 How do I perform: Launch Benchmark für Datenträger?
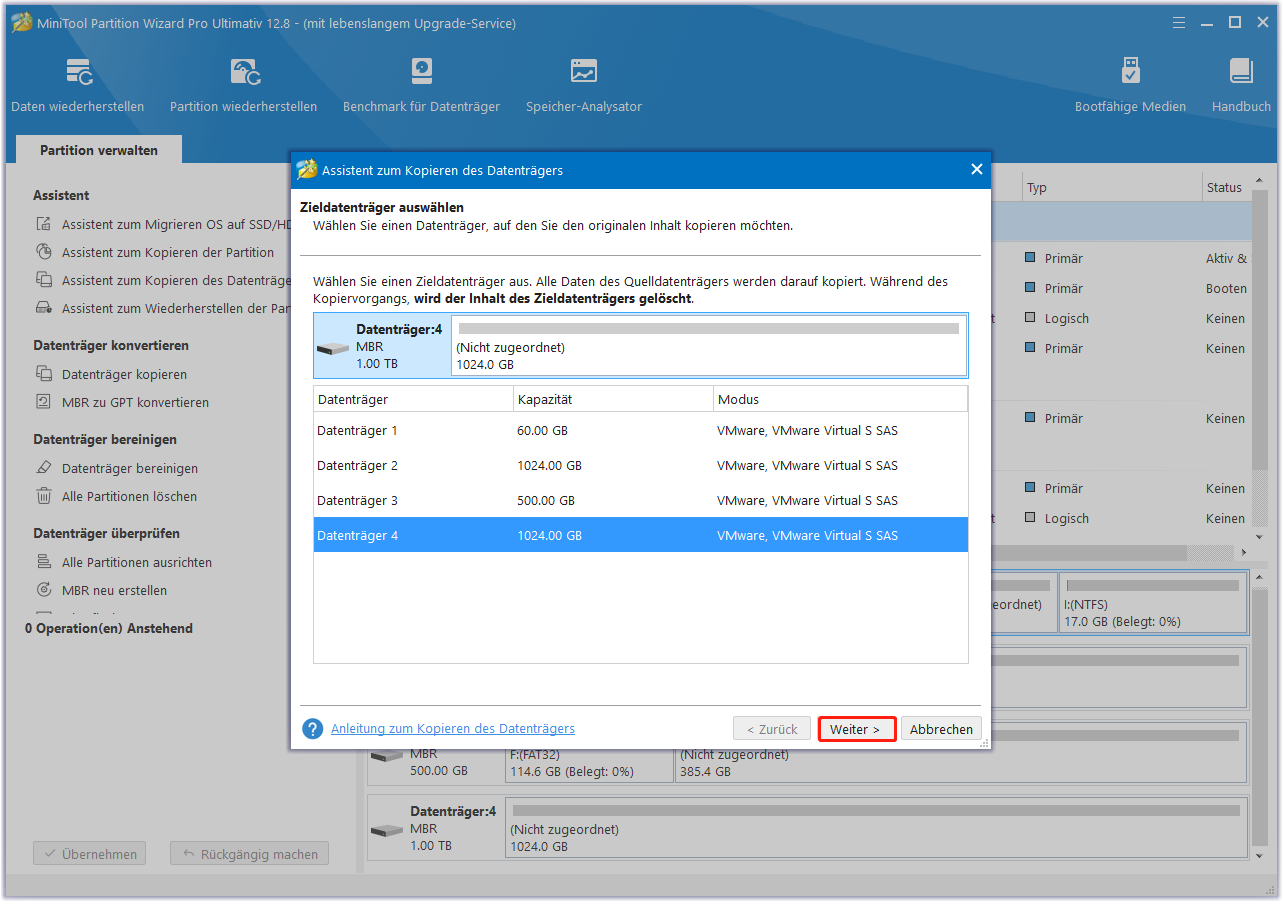pyautogui.click(x=421, y=85)
